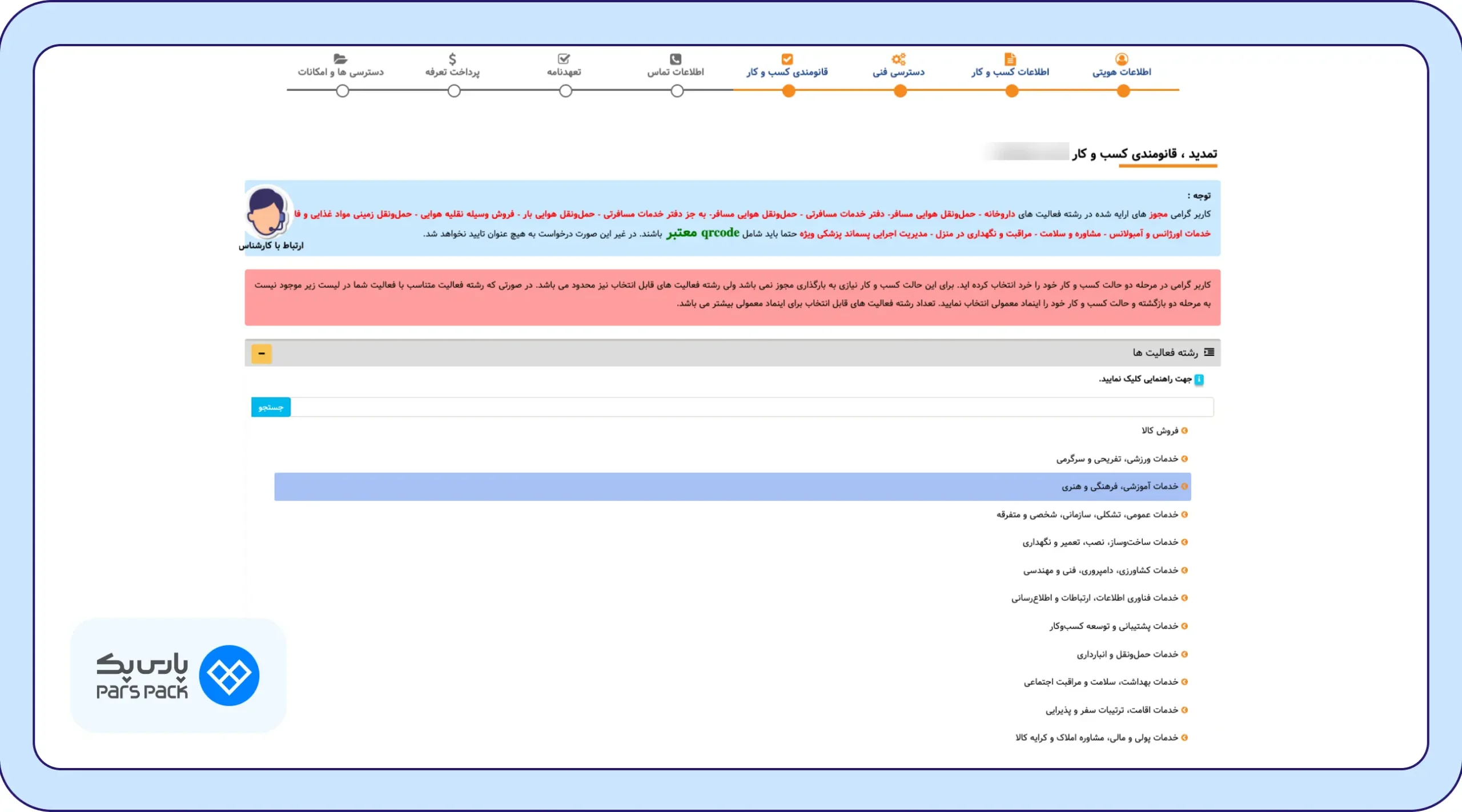Expand the فروش کالا category arrow
This screenshot has height=812, width=1462.
(1184, 431)
